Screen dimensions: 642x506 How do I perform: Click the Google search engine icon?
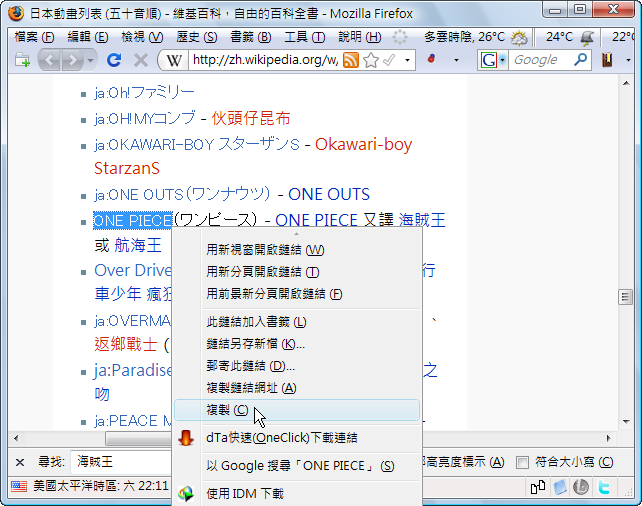[489, 60]
